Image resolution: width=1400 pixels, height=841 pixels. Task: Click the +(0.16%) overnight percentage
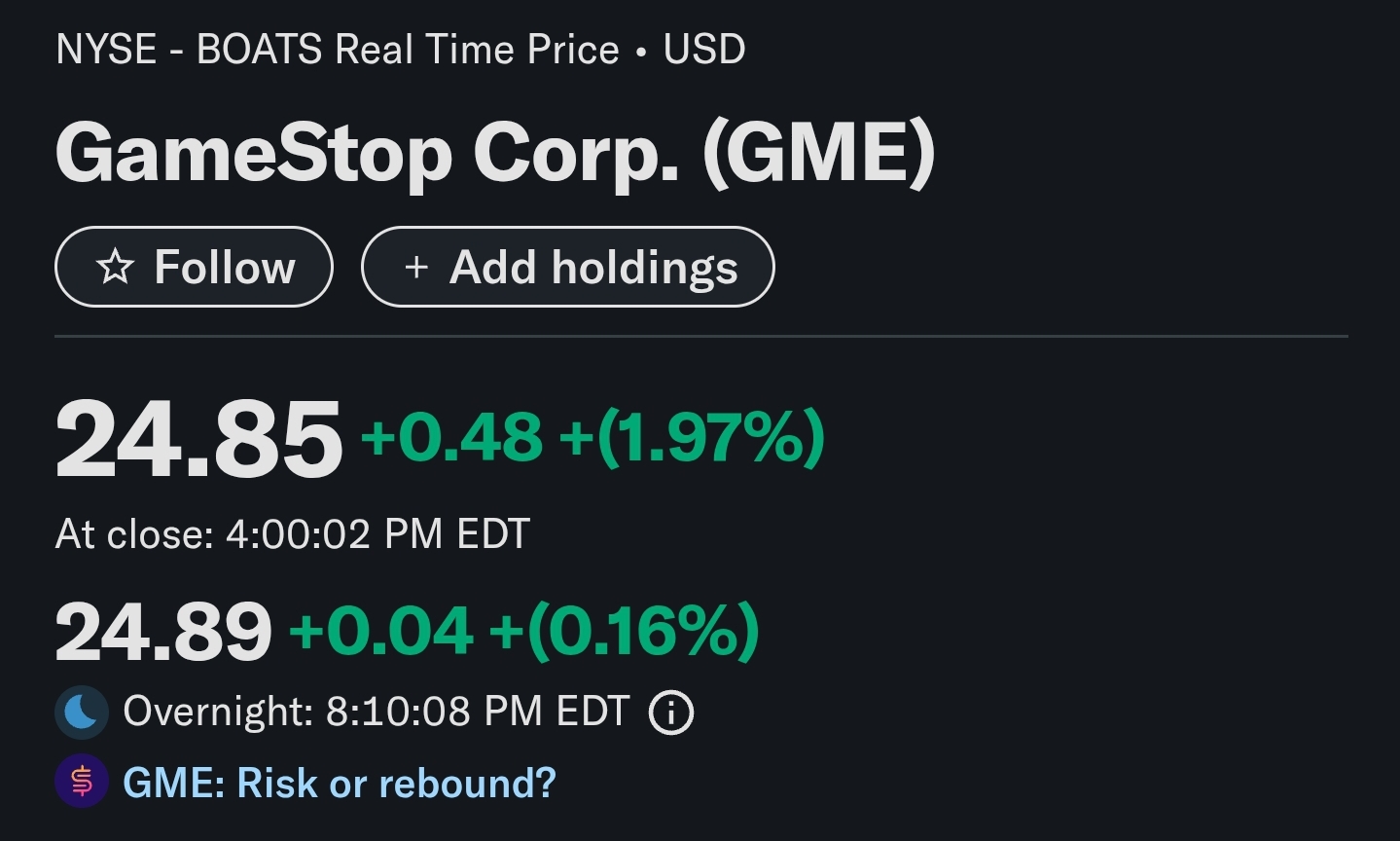click(x=624, y=631)
